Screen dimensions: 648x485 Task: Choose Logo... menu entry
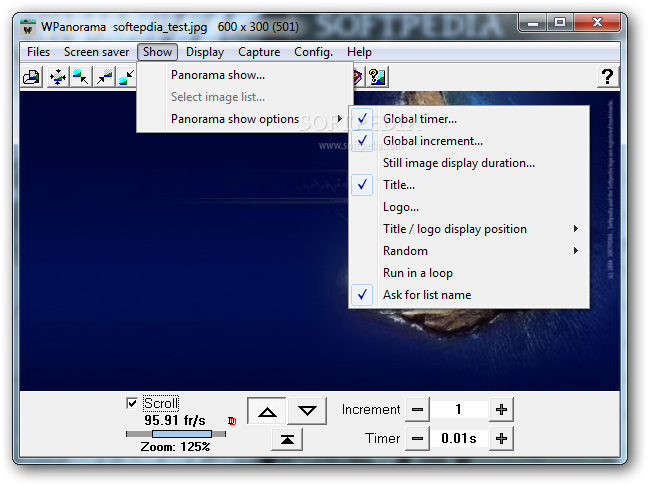469,207
